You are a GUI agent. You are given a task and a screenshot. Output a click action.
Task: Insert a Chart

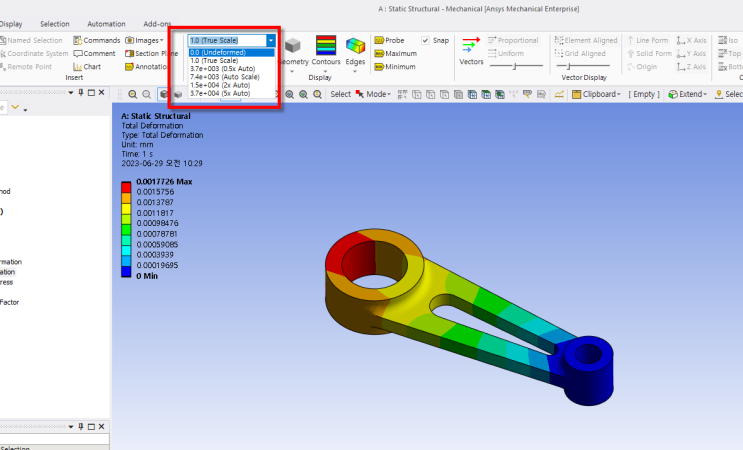point(87,67)
